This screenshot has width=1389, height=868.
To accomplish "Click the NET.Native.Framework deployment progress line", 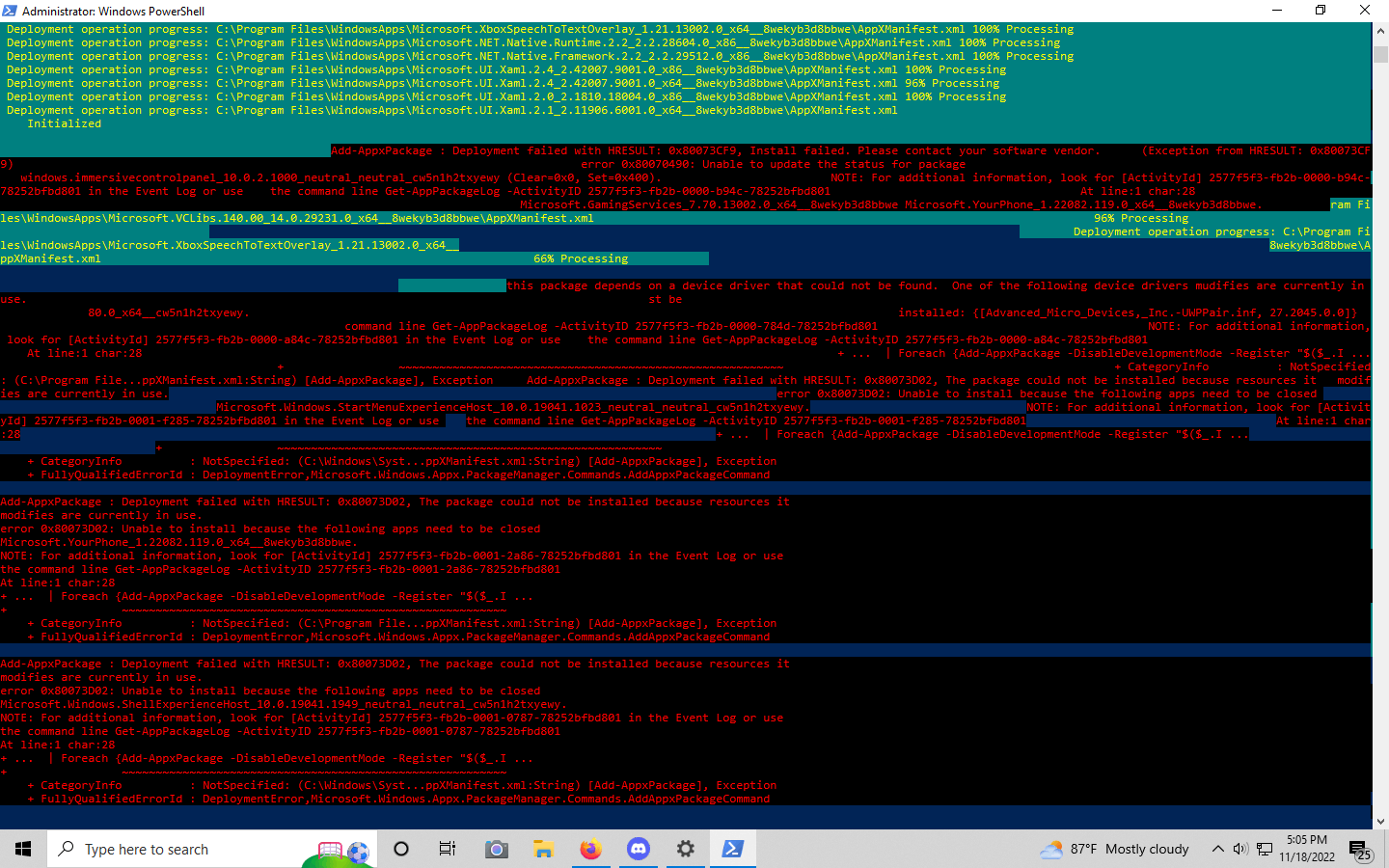I will pos(540,56).
